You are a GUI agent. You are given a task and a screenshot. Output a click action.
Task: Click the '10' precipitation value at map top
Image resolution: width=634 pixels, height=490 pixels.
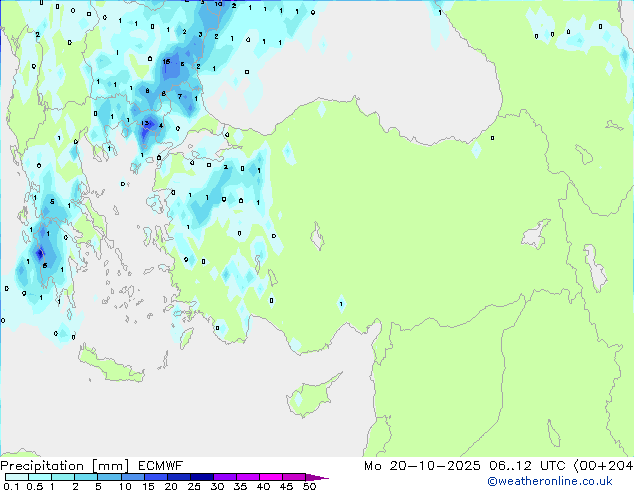218,4
